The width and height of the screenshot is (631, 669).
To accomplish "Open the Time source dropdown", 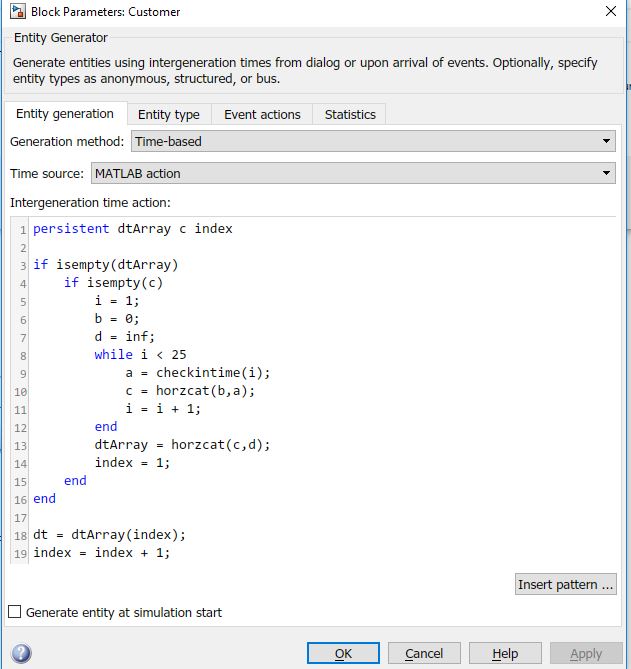I will [353, 173].
